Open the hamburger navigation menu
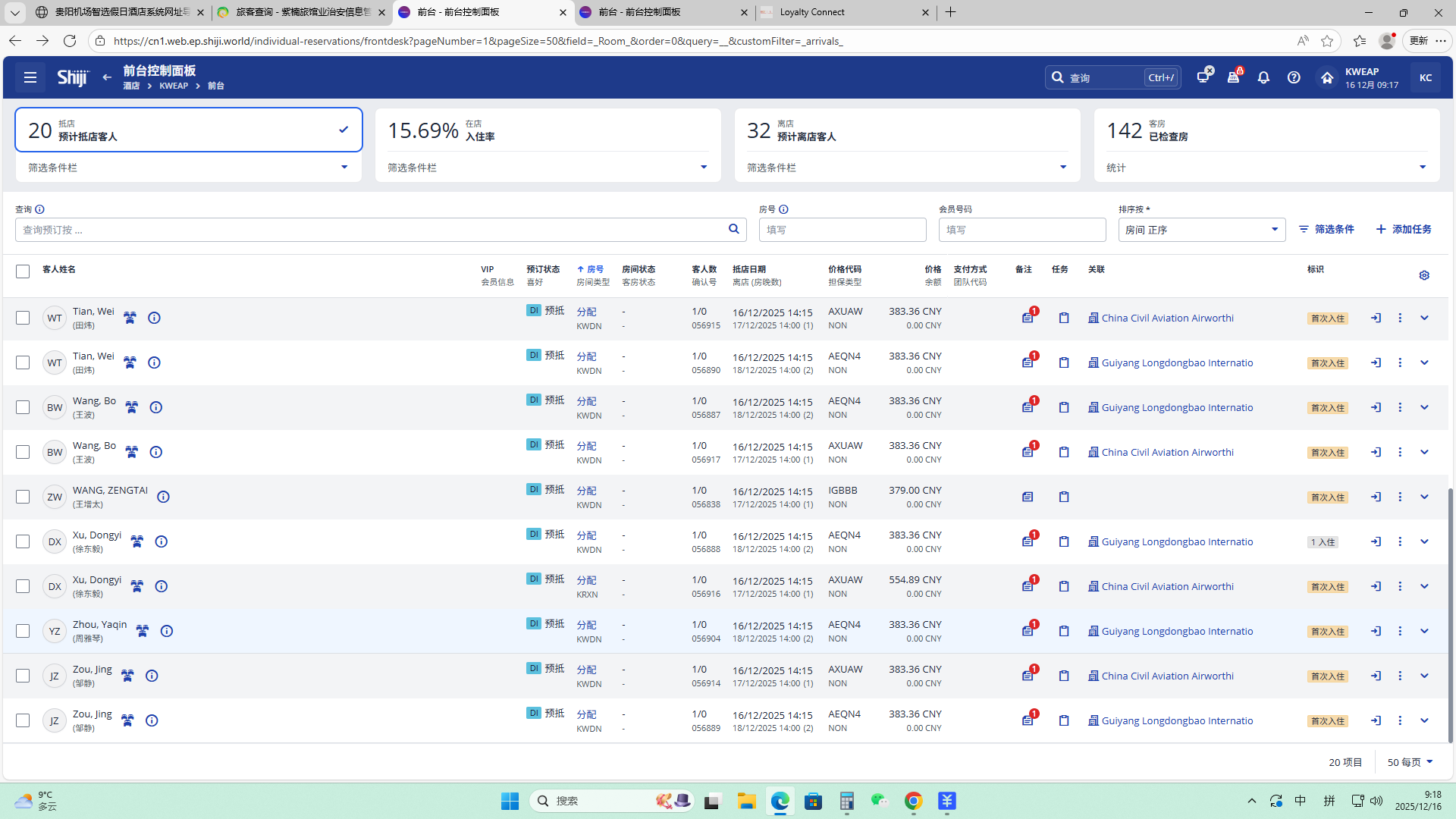Image resolution: width=1456 pixels, height=819 pixels. click(30, 77)
